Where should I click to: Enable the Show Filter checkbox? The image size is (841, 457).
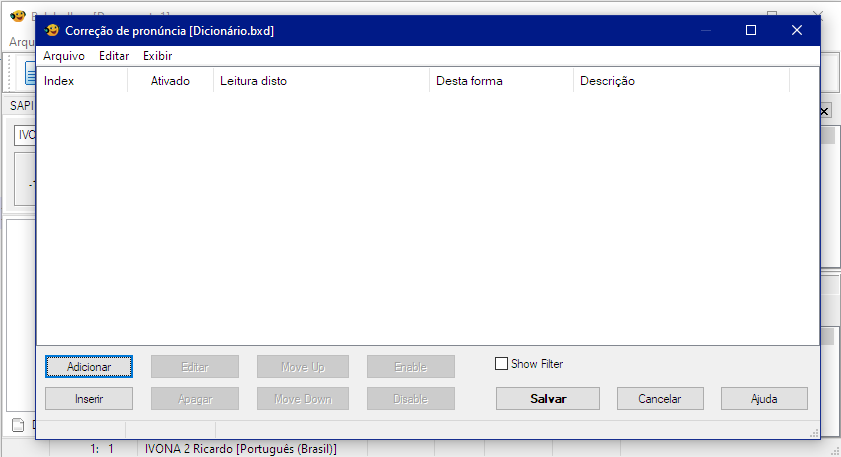[502, 364]
